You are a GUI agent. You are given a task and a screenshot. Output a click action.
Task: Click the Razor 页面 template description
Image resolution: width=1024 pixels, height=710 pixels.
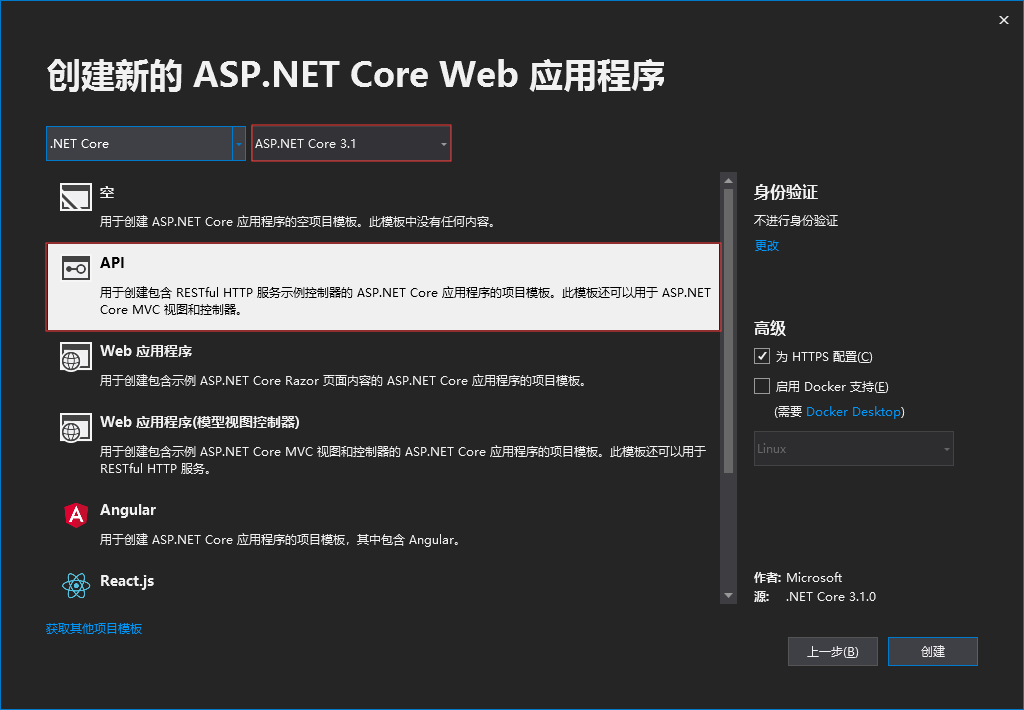[x=344, y=380]
